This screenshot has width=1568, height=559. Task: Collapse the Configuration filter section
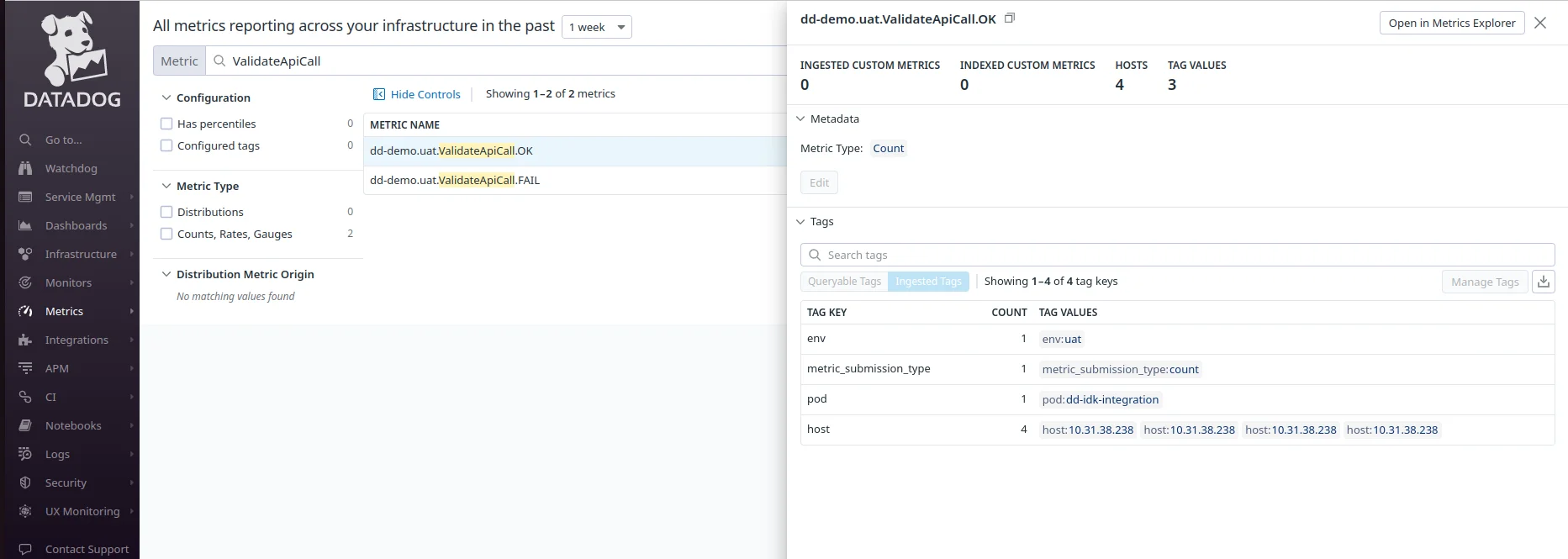coord(166,98)
